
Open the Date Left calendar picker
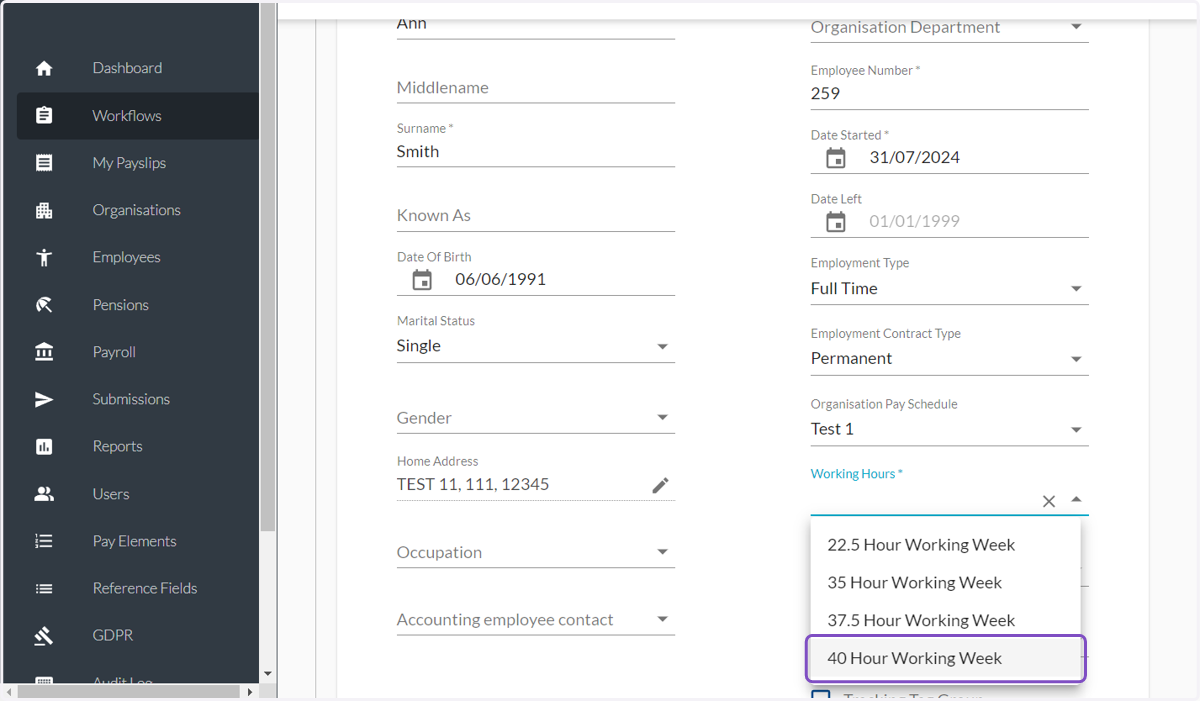pyautogui.click(x=836, y=222)
